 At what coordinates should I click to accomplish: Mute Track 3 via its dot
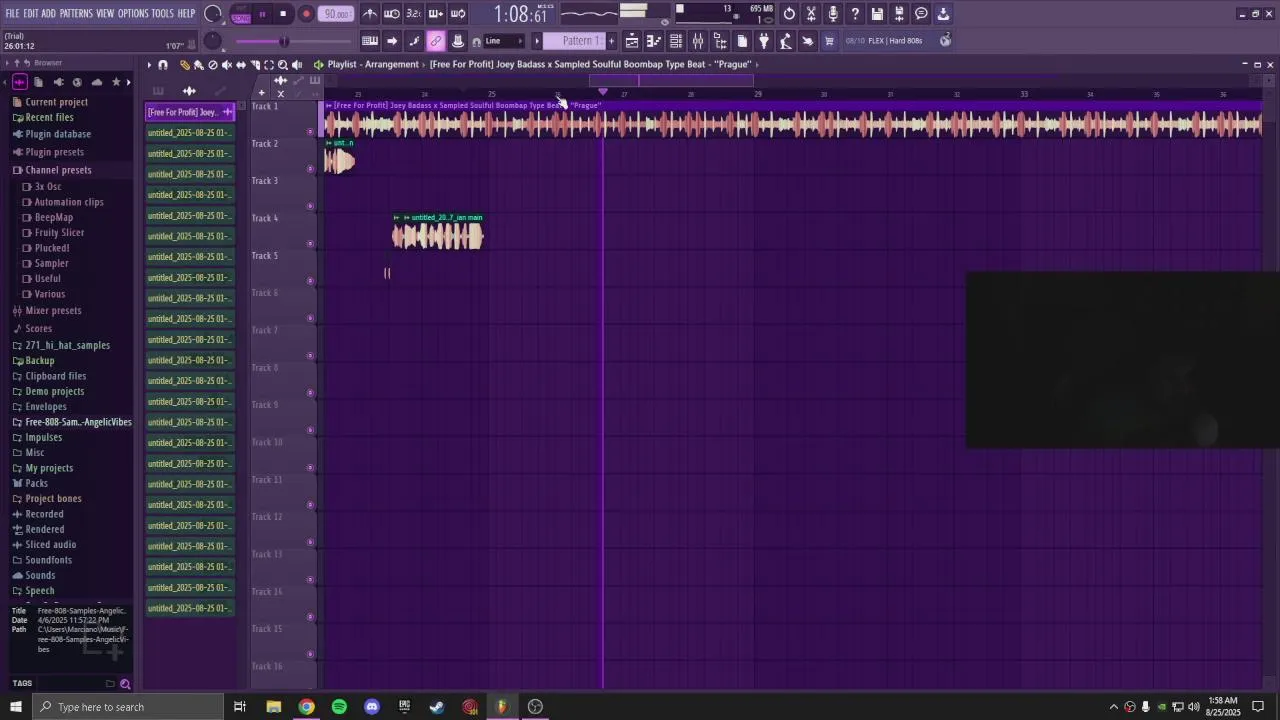310,206
